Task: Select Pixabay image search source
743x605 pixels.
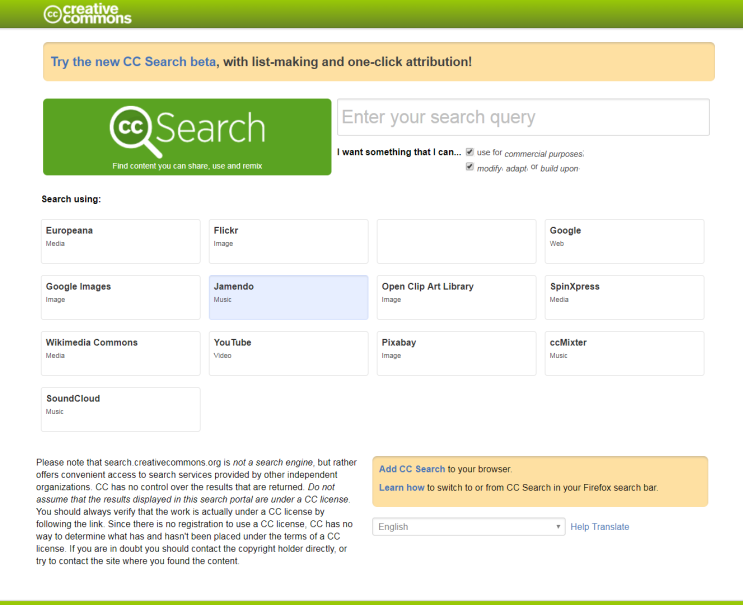Action: coord(456,353)
